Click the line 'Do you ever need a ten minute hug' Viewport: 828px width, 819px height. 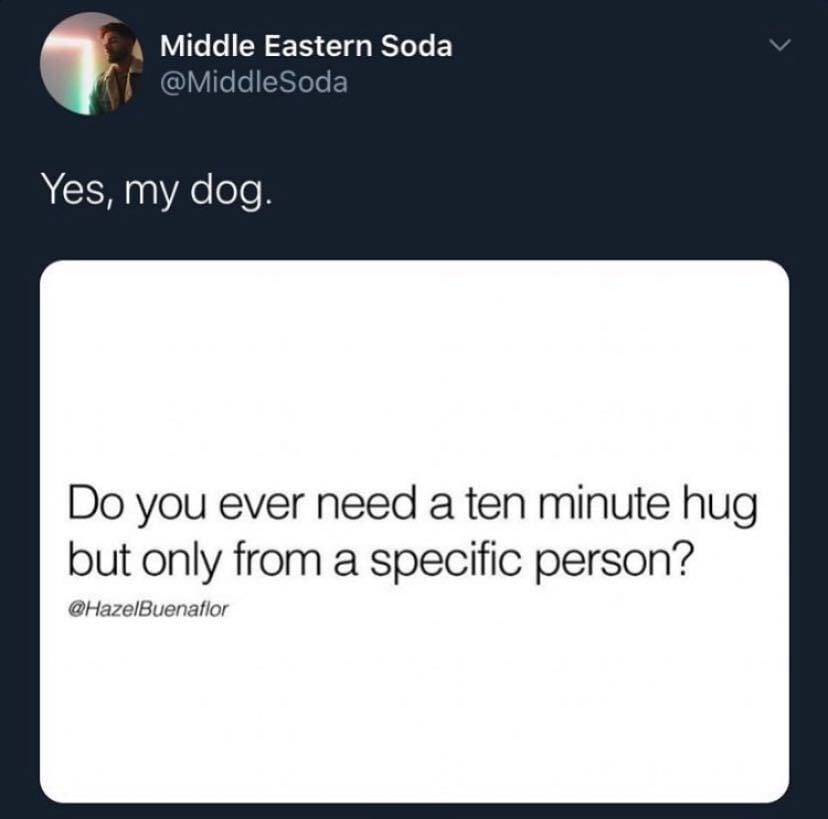click(412, 506)
